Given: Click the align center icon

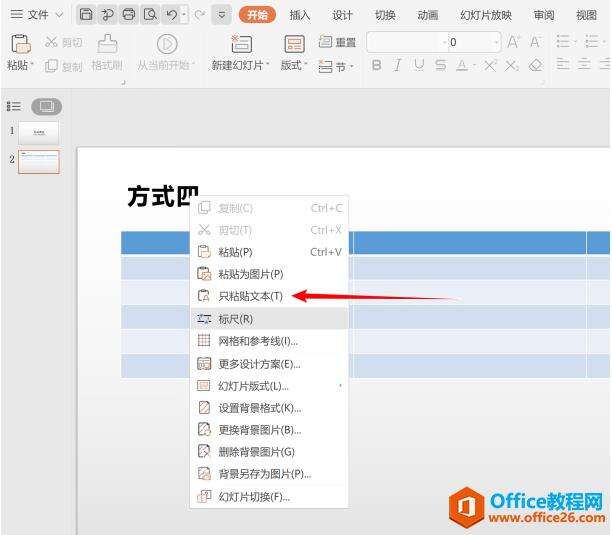Looking at the screenshot, I should click(584, 64).
